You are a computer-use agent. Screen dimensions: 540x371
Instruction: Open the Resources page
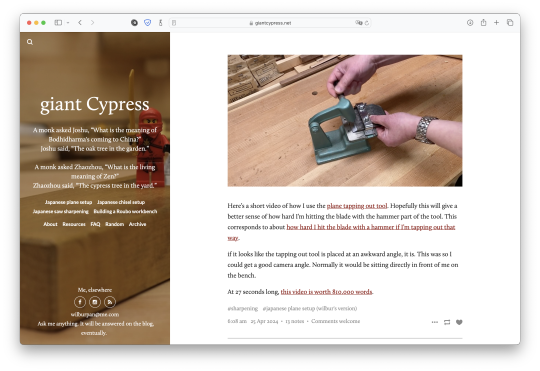[x=74, y=224]
